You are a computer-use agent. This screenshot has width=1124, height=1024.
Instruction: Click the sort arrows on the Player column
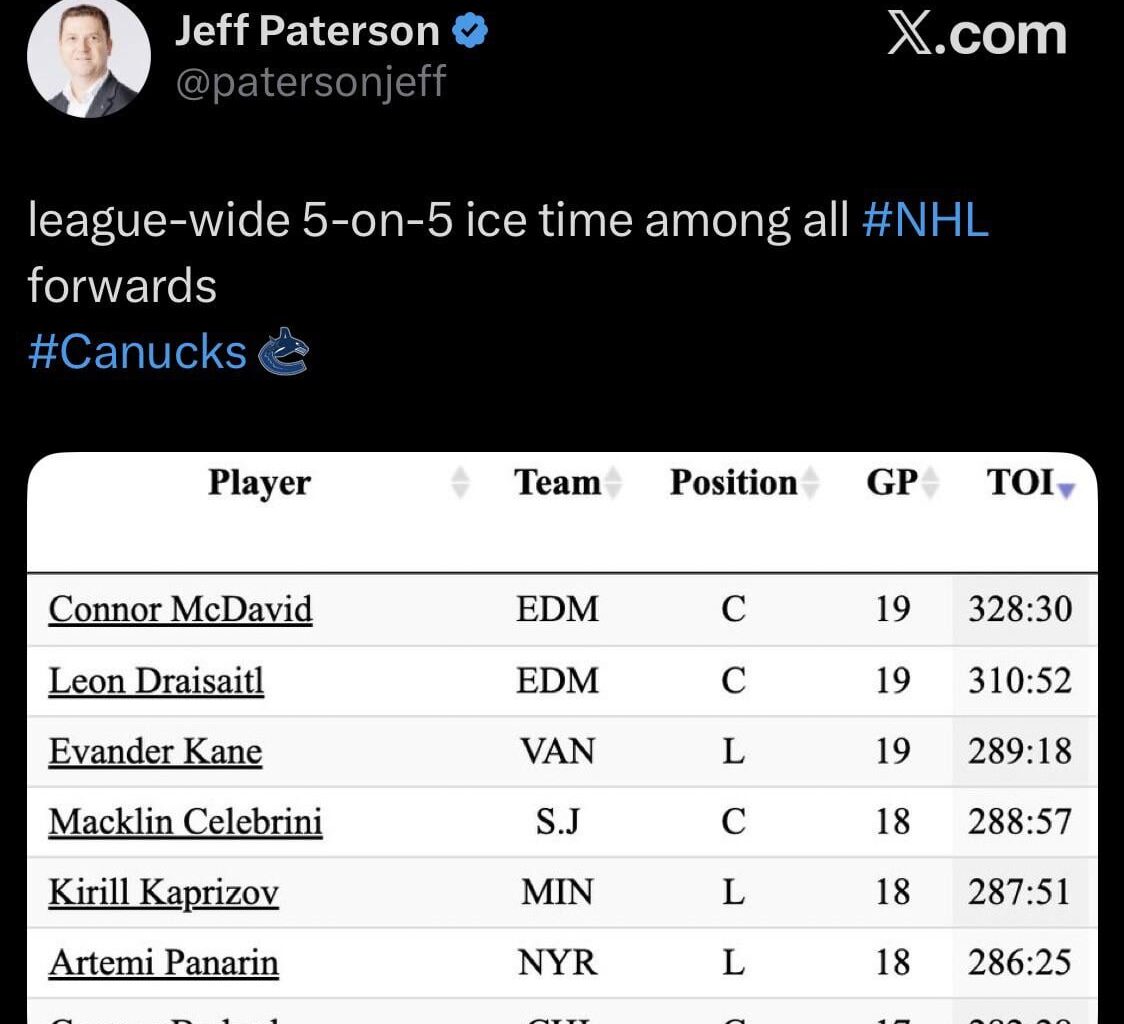460,483
